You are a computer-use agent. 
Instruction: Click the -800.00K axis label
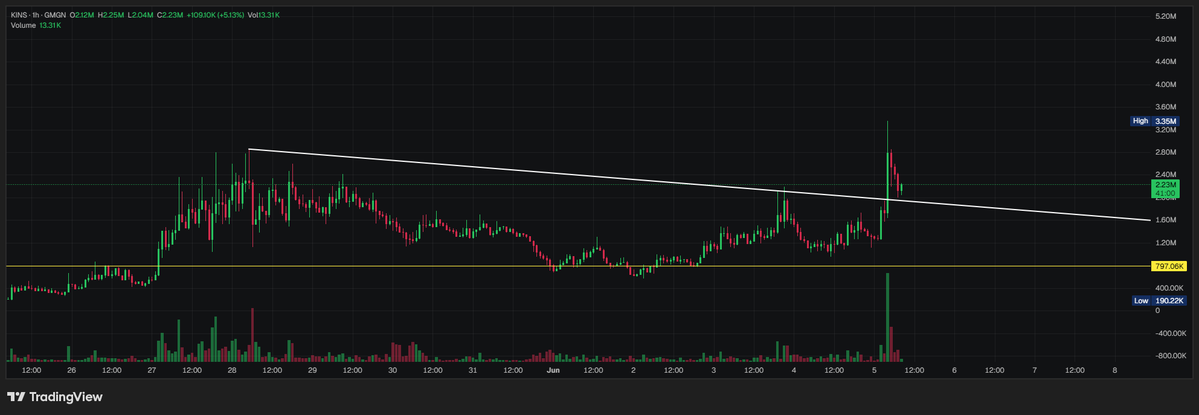tap(1170, 356)
